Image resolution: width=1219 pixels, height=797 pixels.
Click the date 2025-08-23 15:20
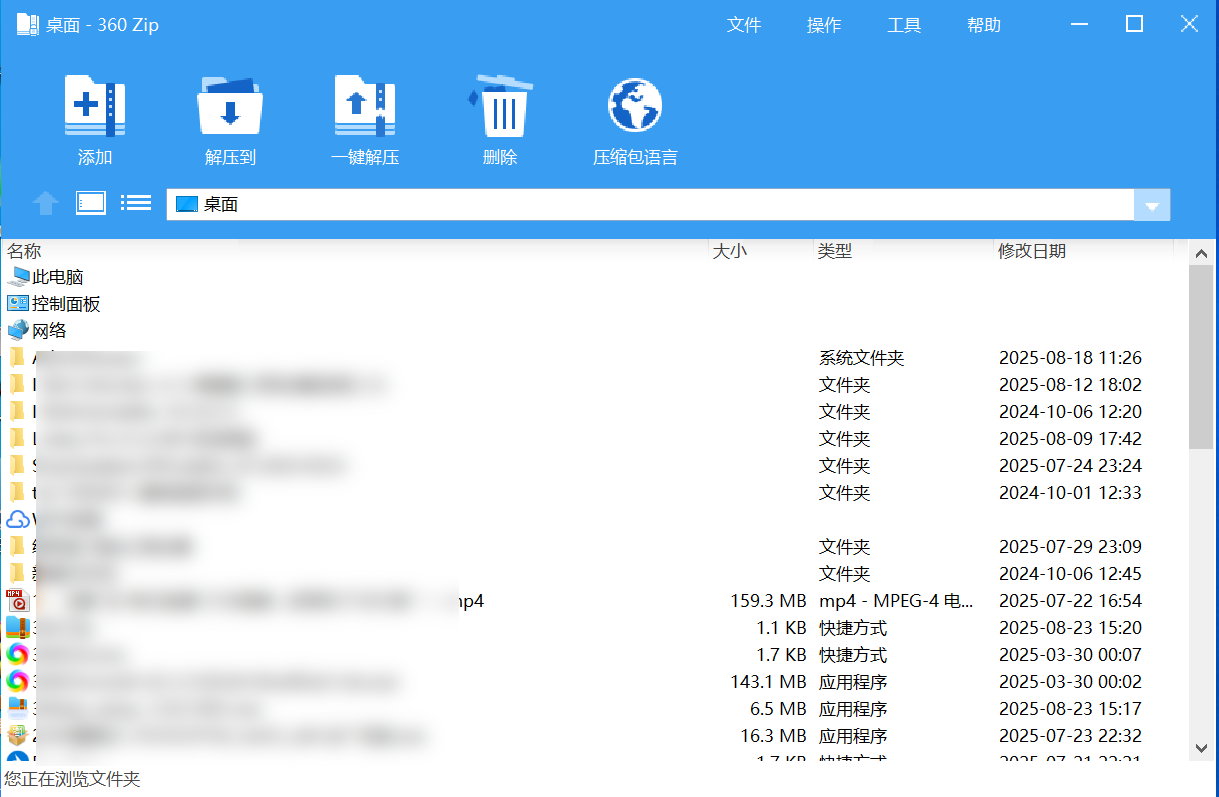click(1070, 628)
